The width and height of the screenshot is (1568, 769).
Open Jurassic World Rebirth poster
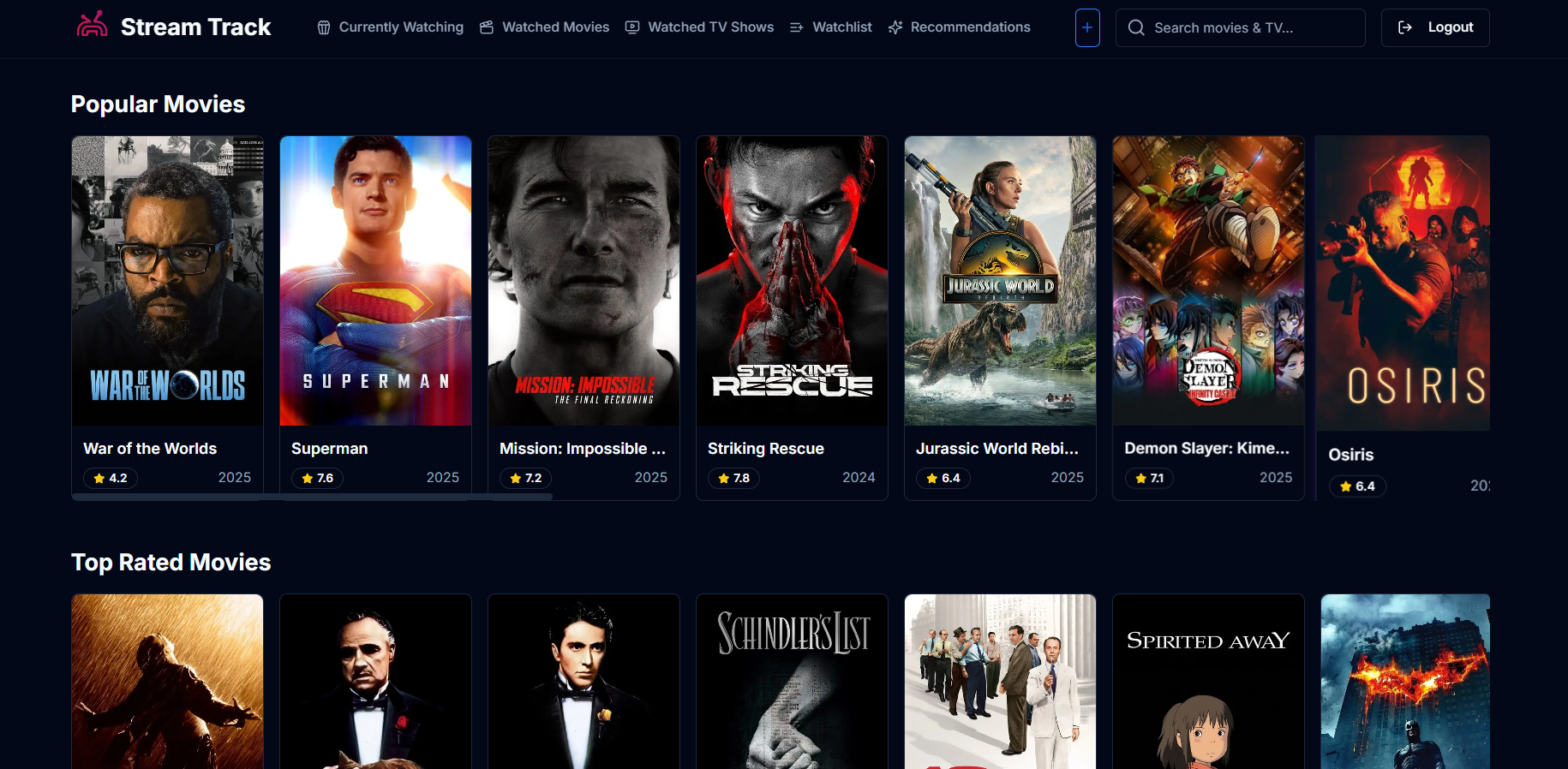[x=1000, y=281]
